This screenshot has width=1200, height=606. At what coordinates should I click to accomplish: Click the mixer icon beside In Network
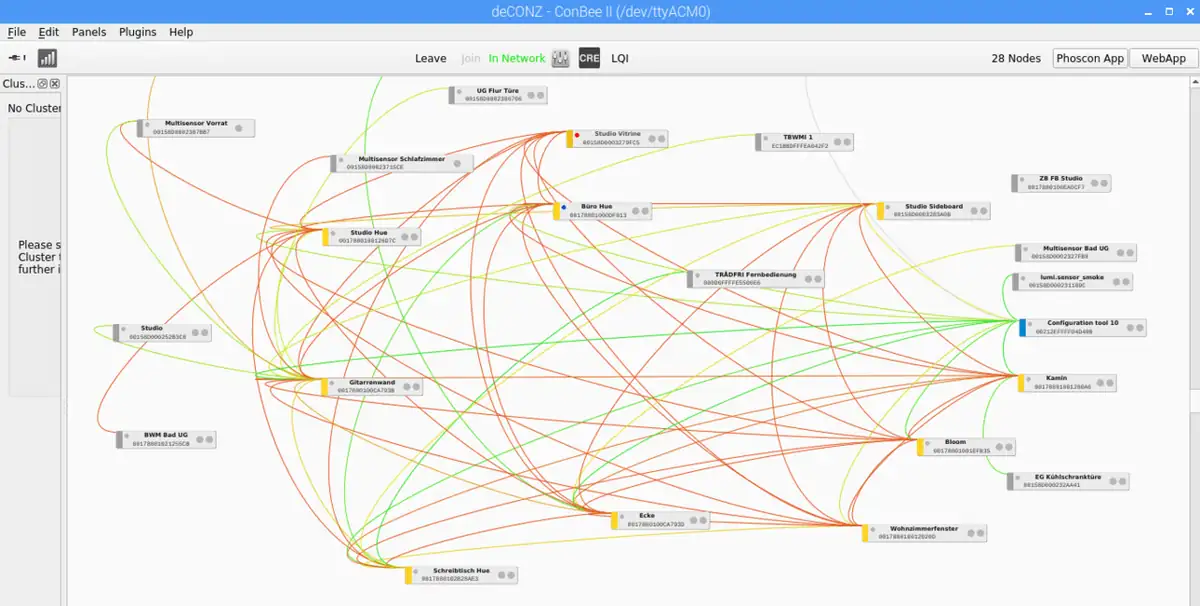561,59
